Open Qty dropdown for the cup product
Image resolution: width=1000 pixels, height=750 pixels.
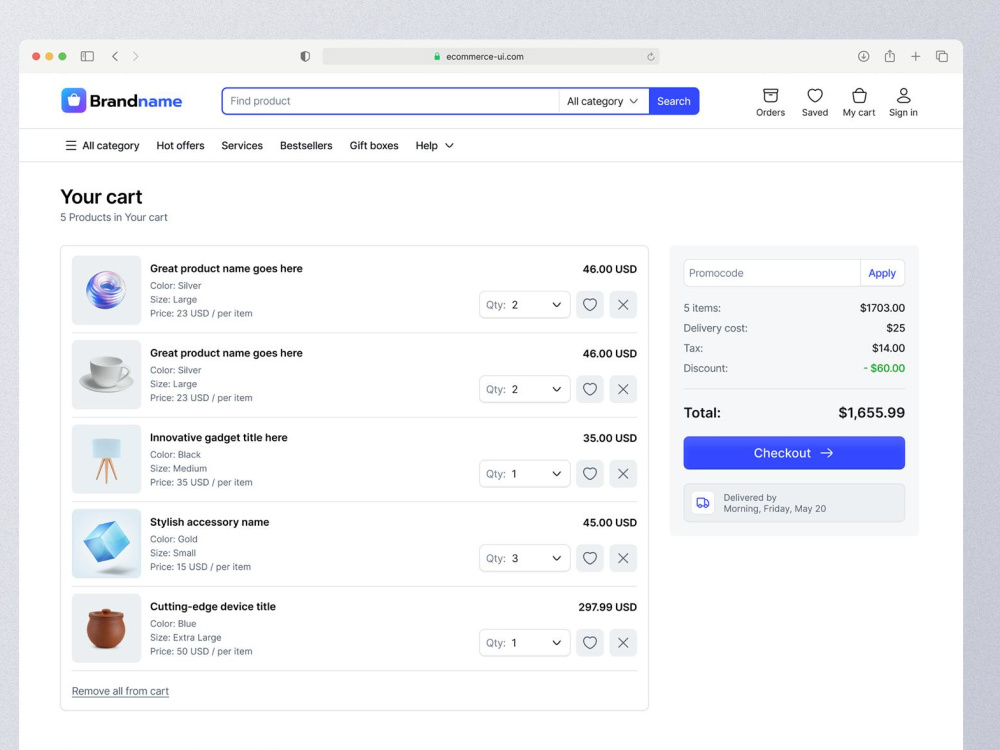524,389
